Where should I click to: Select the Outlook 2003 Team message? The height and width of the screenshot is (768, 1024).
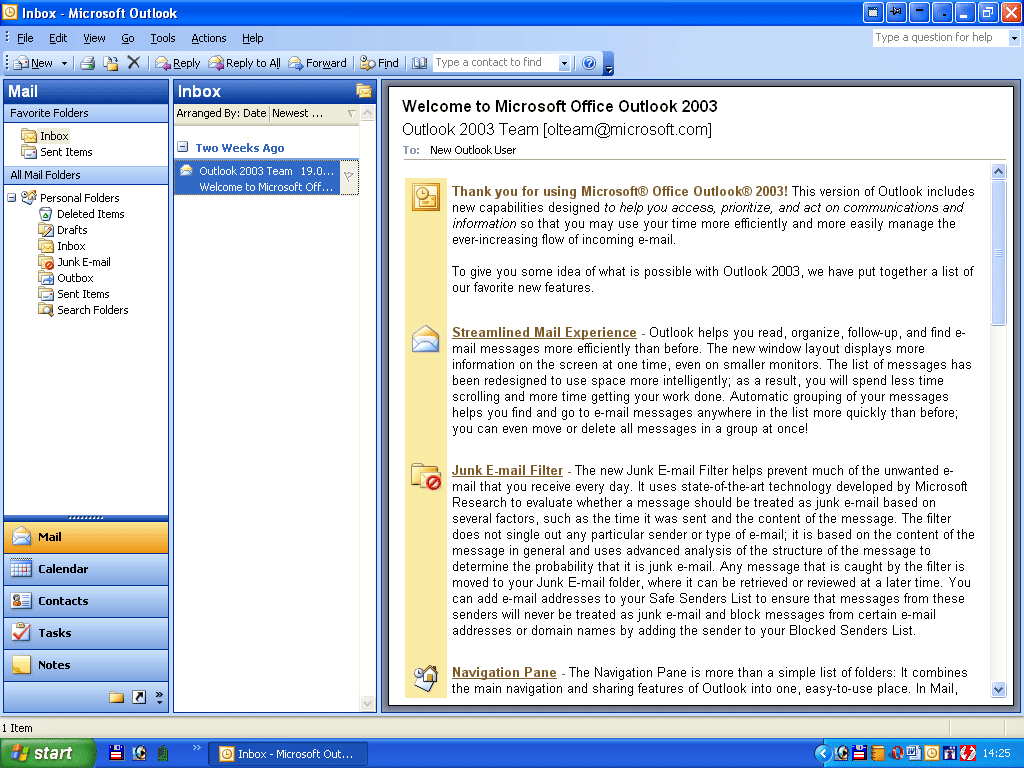257,178
